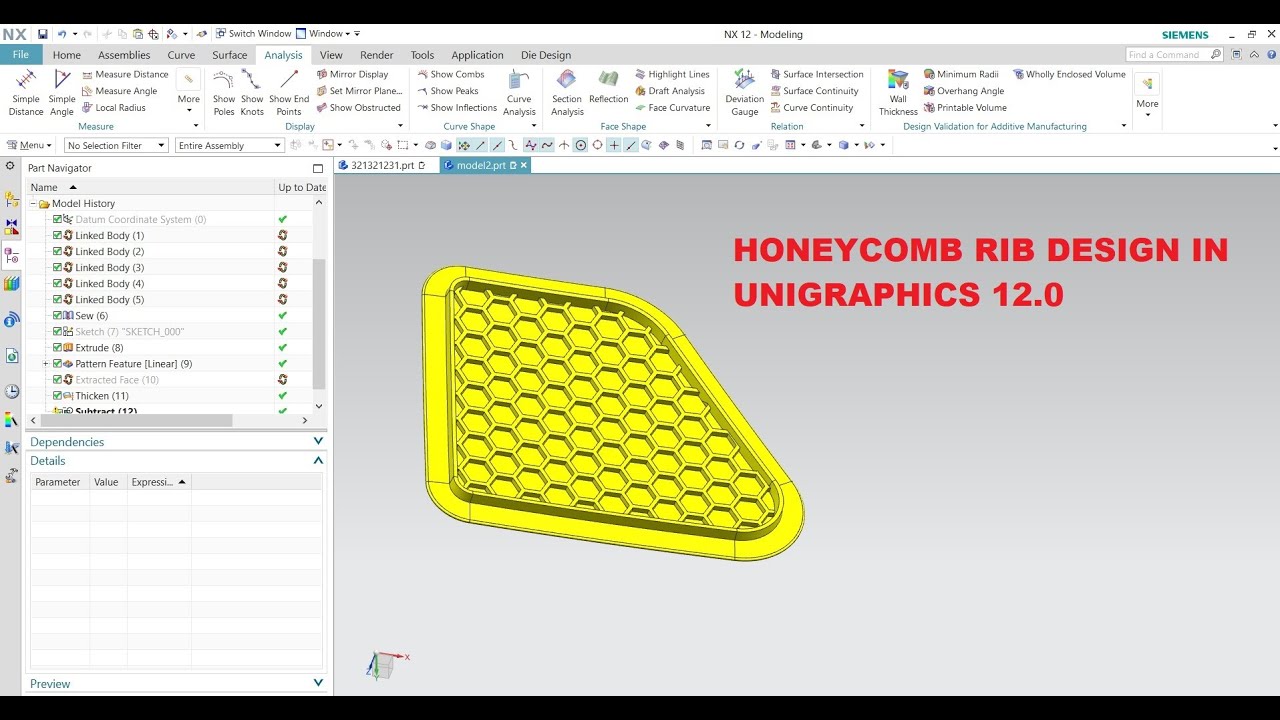Toggle checkbox for Linked Body (5)
Image resolution: width=1280 pixels, height=720 pixels.
(58, 300)
